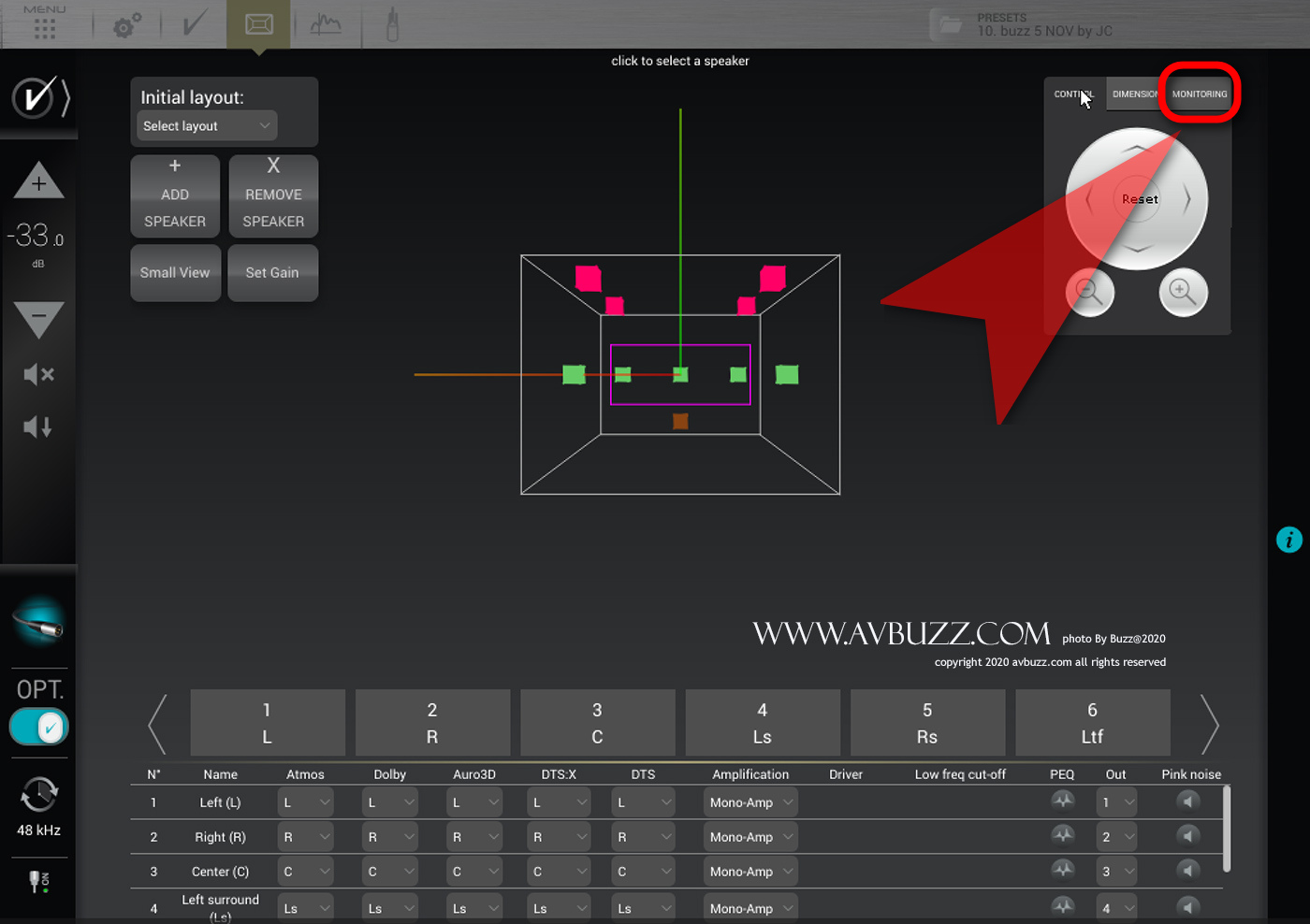Open Out channel dropdown for Center (C)
Screen dimensions: 1310x924
click(1116, 872)
